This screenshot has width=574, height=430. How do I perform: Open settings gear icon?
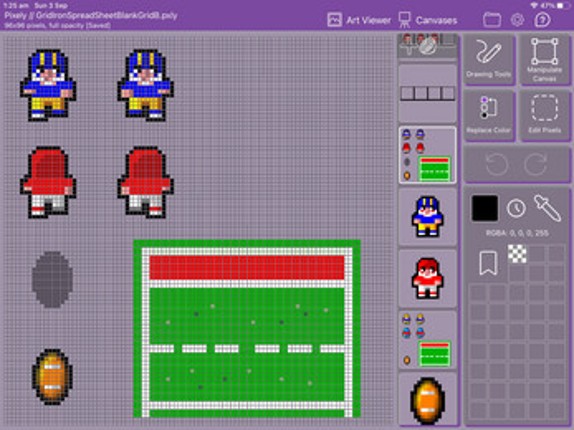(x=517, y=20)
